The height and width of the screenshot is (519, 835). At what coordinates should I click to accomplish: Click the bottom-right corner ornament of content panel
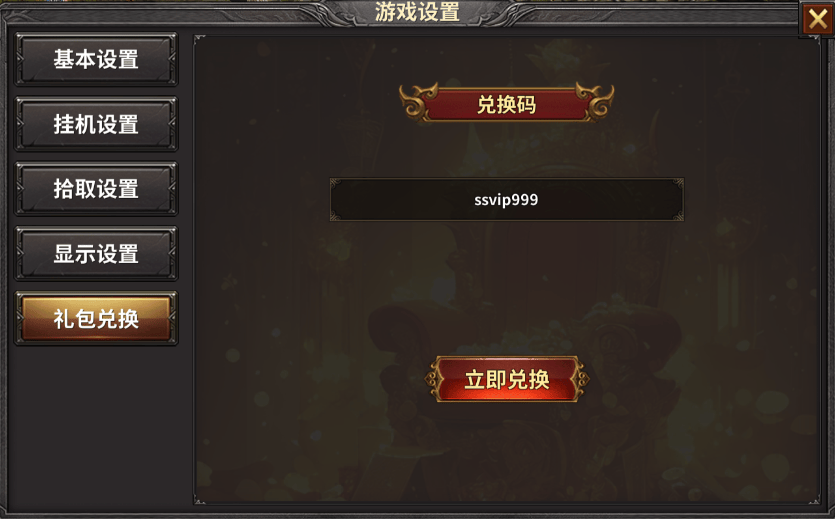click(x=814, y=499)
